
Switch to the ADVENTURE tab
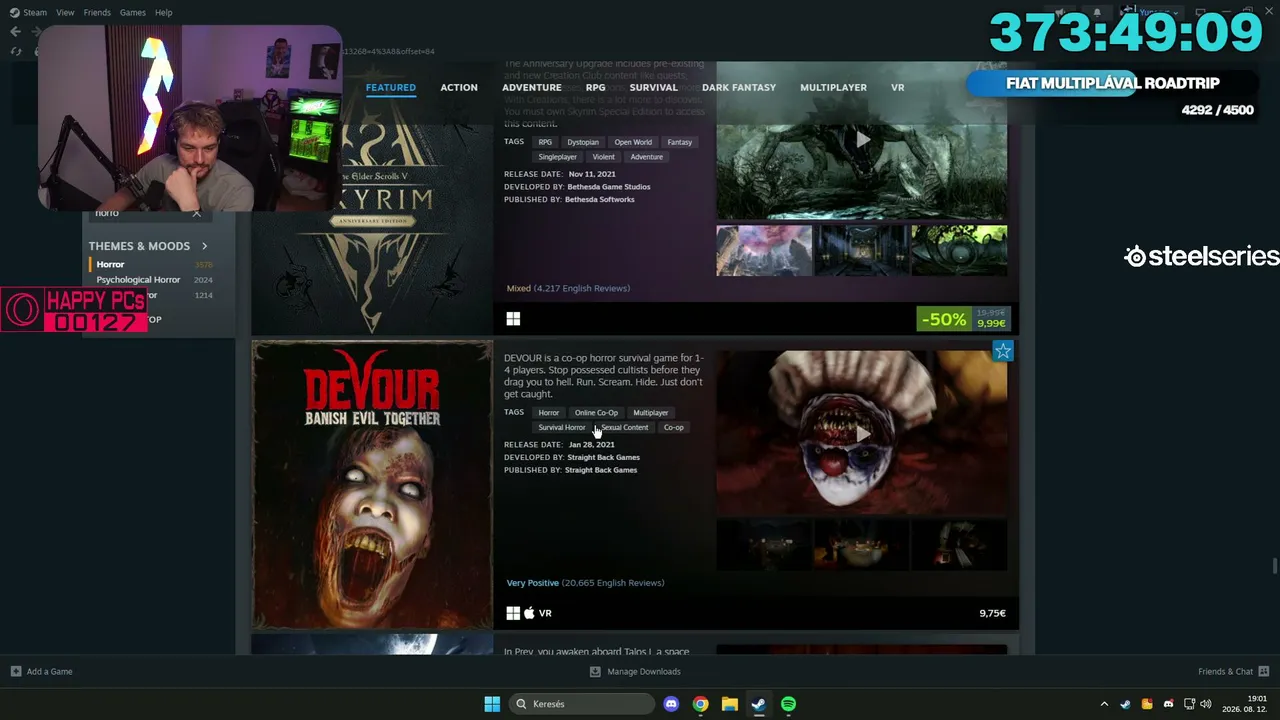tap(532, 87)
